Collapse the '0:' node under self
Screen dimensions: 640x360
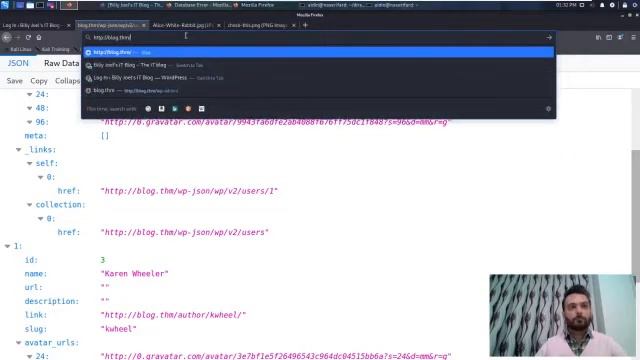(40, 177)
